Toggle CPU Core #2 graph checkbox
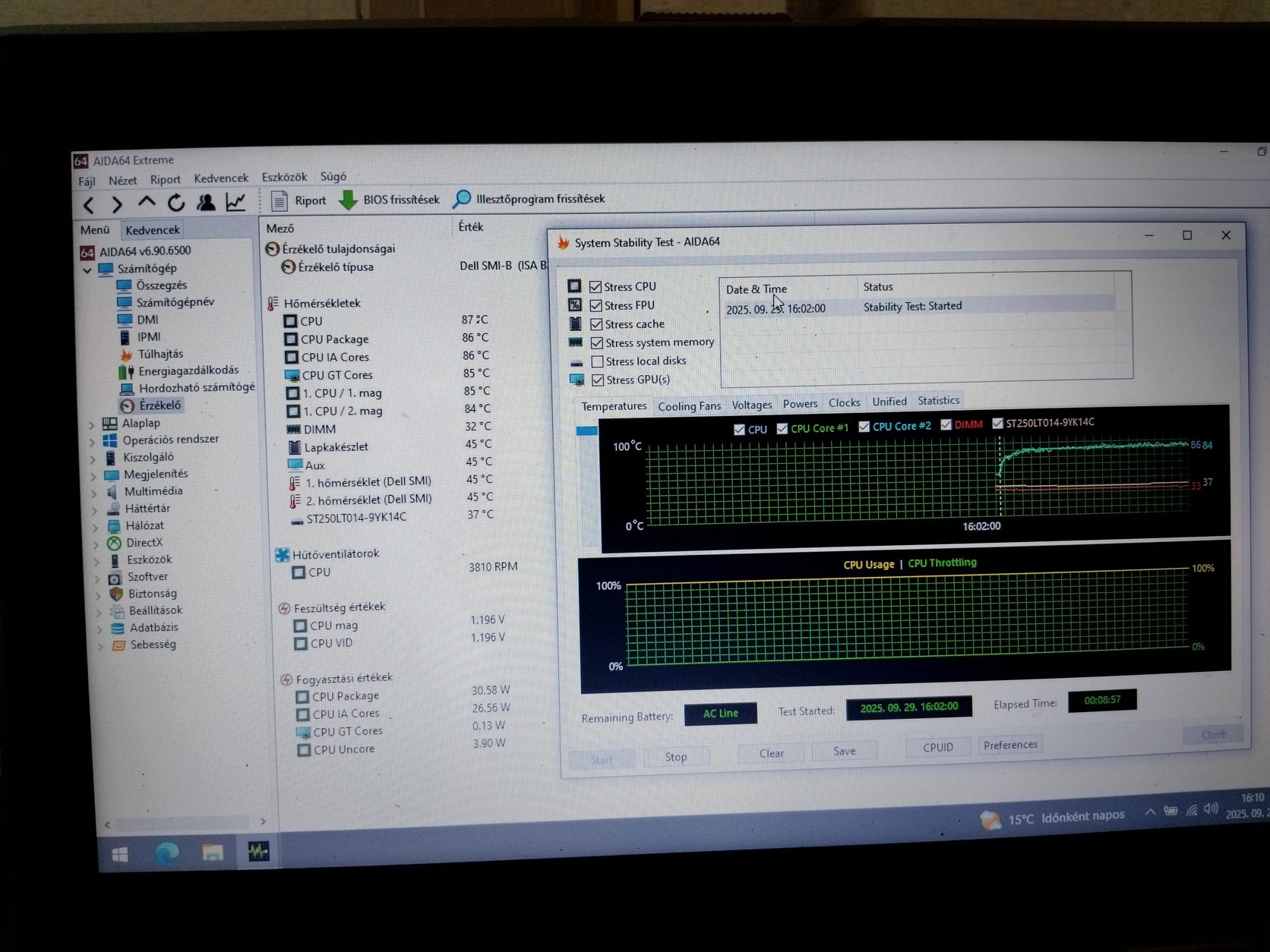Screen dimensions: 1270x952 click(864, 427)
